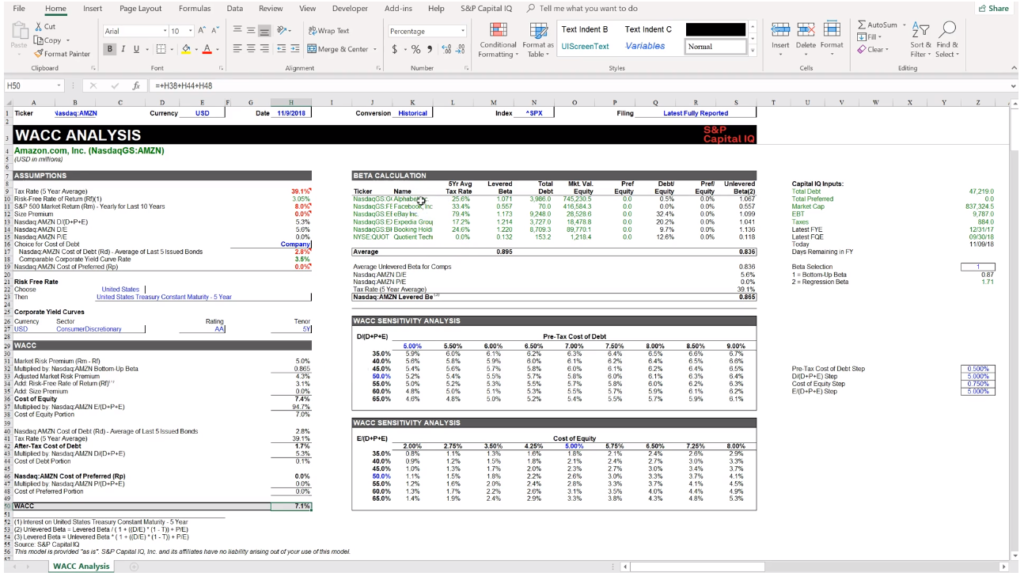Toggle italic formatting
1024x580 pixels.
123,47
